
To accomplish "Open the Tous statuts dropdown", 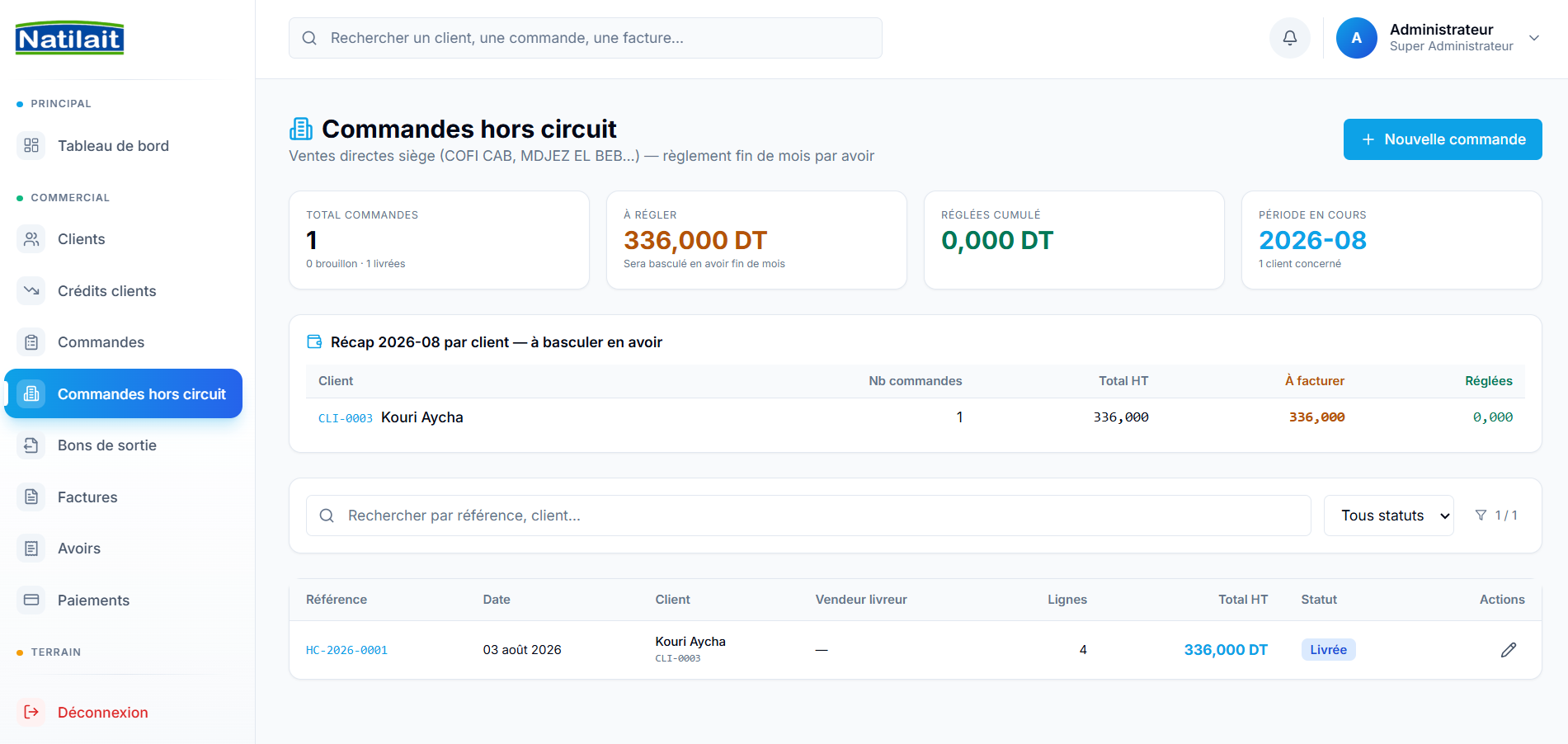I will click(1388, 516).
